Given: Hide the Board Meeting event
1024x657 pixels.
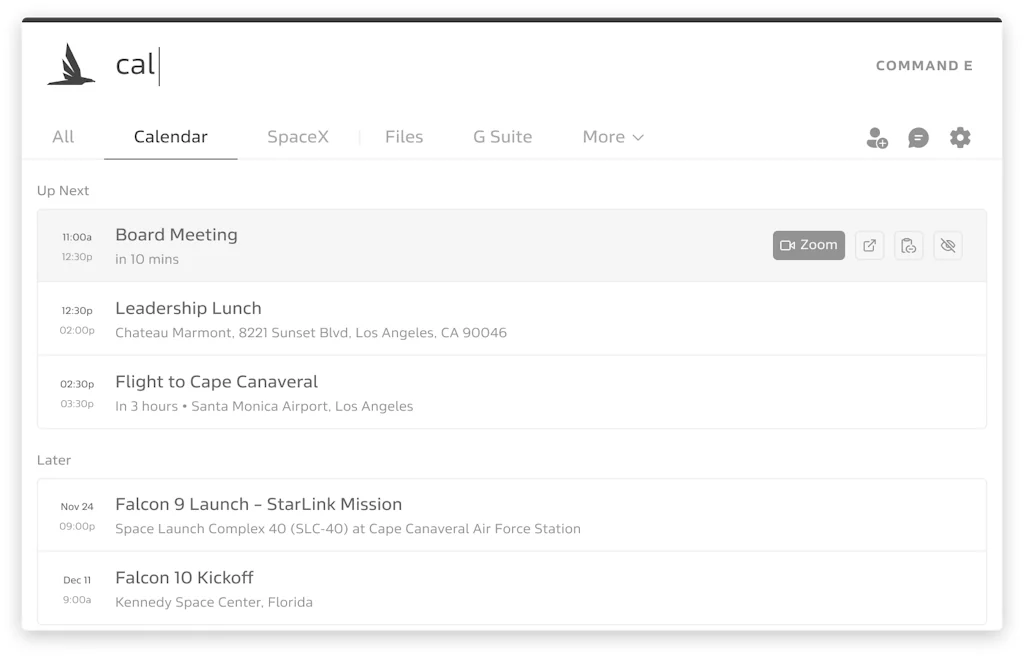Looking at the screenshot, I should click(x=948, y=246).
